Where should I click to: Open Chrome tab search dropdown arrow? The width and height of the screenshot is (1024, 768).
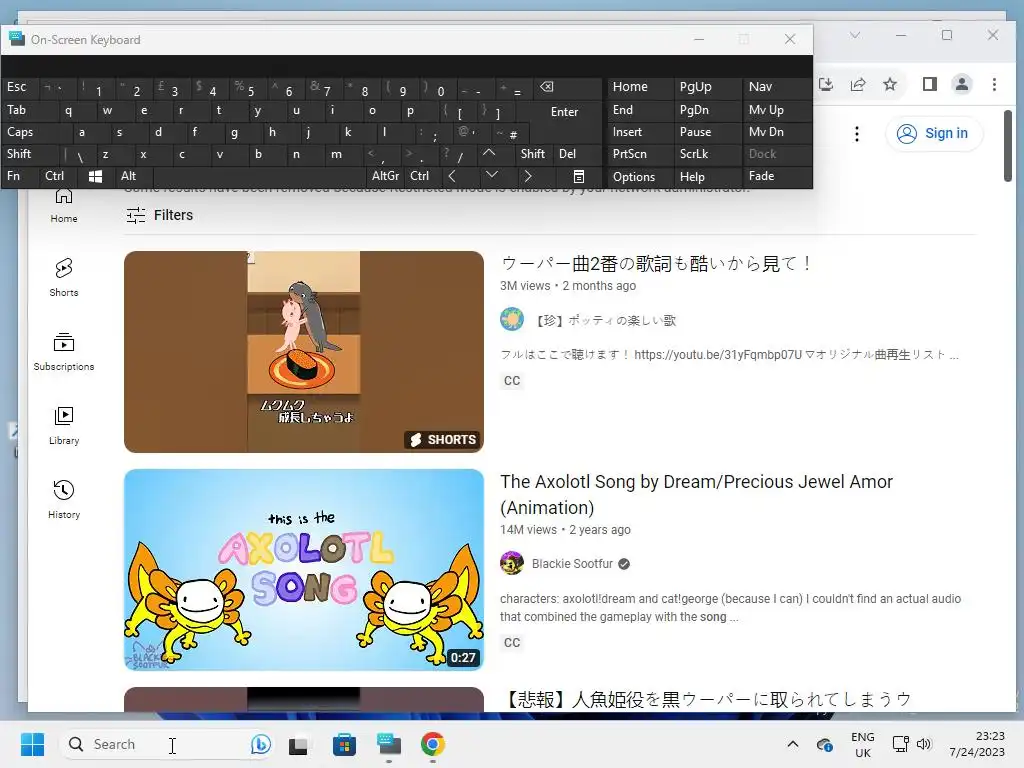(x=854, y=35)
